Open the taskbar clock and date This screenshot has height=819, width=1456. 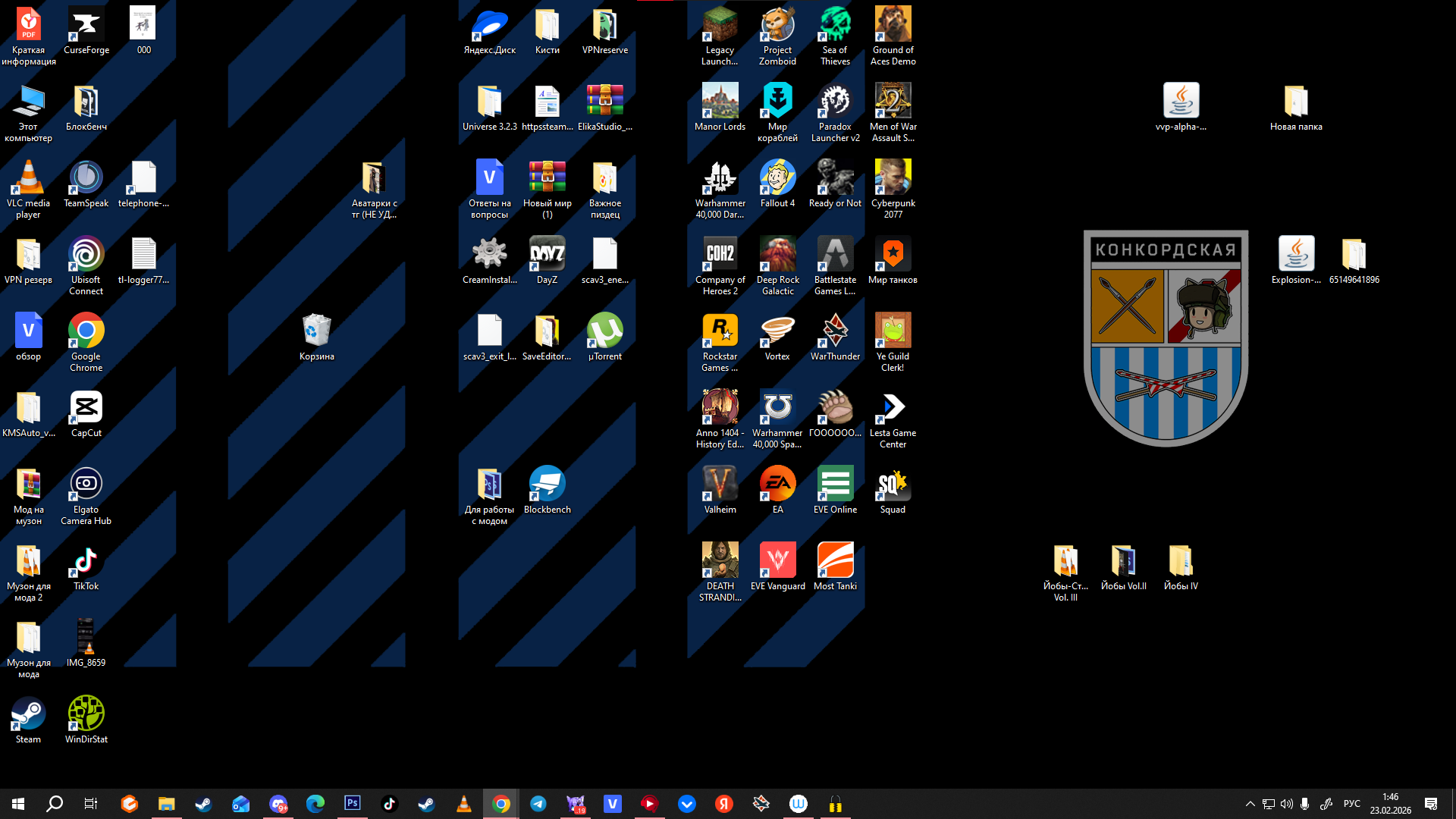click(1390, 804)
